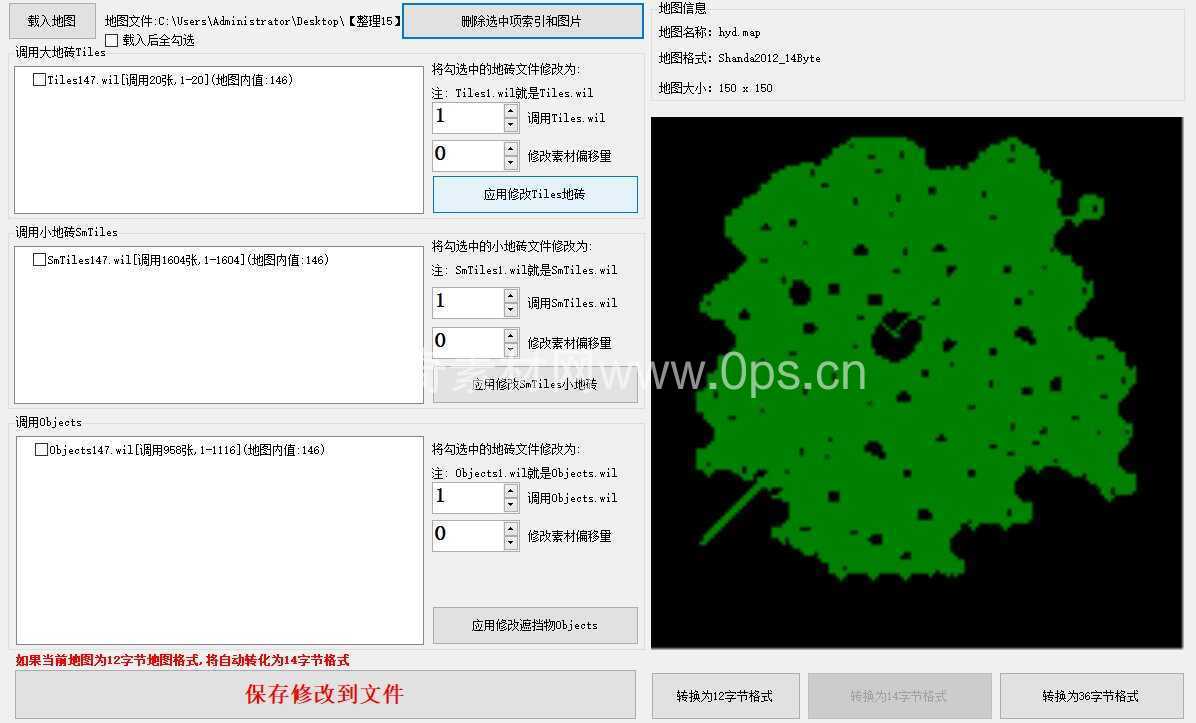Click 转换为12字节格式 button

coord(725,696)
